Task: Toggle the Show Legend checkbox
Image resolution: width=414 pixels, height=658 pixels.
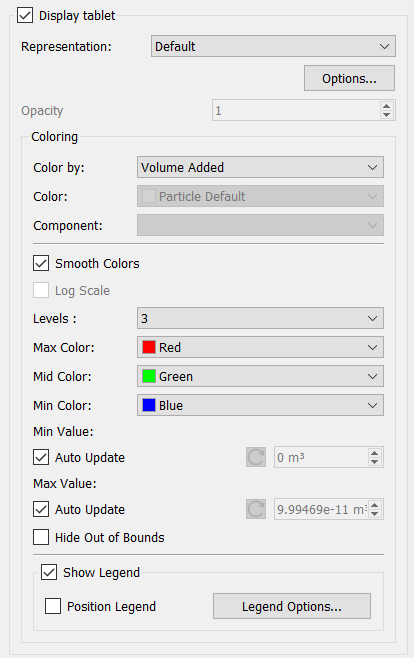Action: tap(49, 572)
